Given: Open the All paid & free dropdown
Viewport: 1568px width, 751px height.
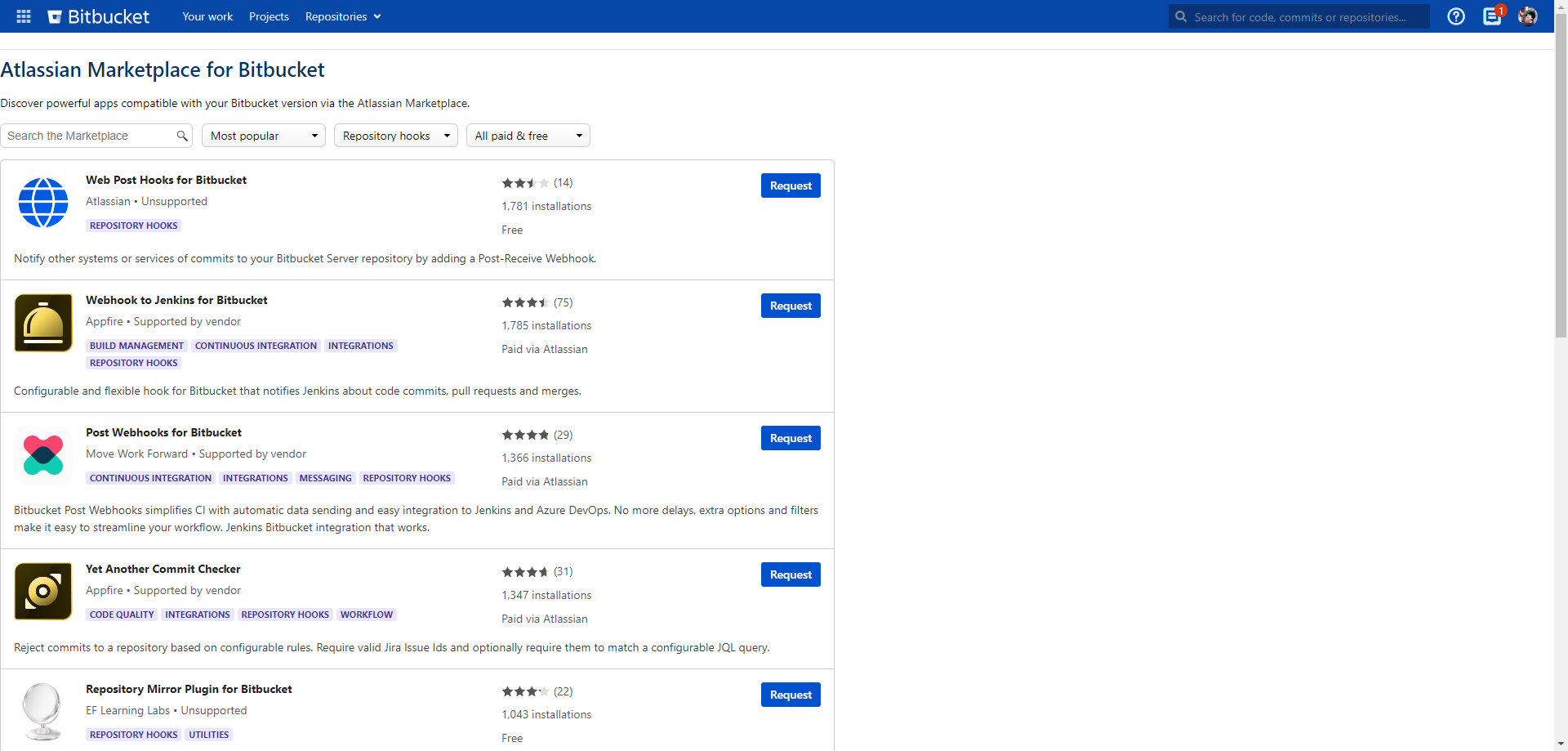Looking at the screenshot, I should tap(528, 136).
